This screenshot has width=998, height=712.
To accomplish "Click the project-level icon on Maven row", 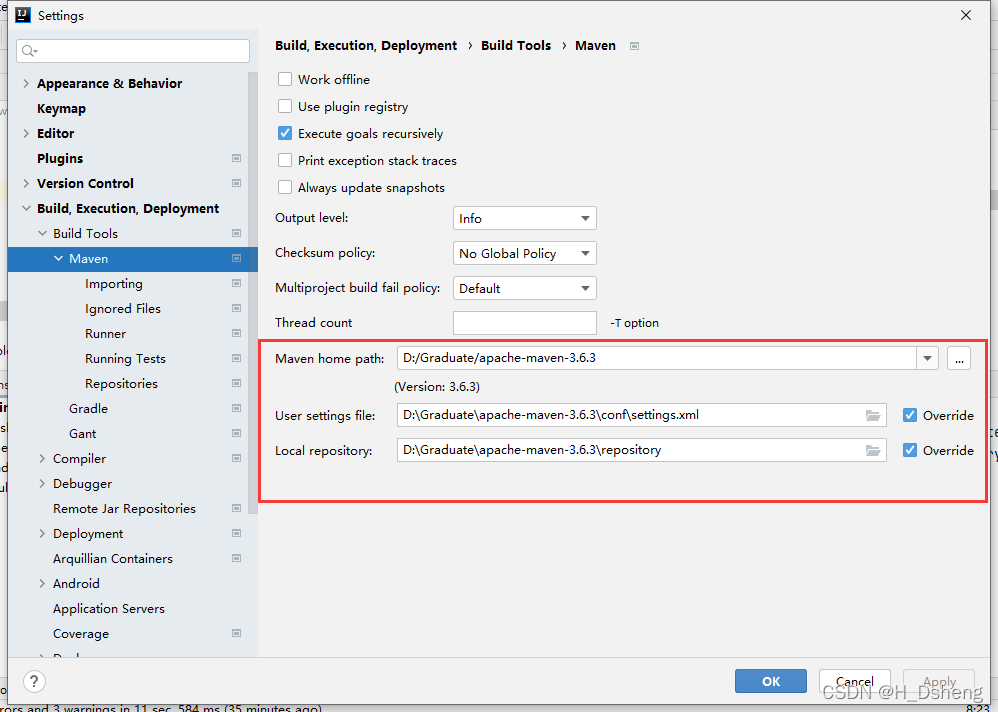I will tap(236, 258).
